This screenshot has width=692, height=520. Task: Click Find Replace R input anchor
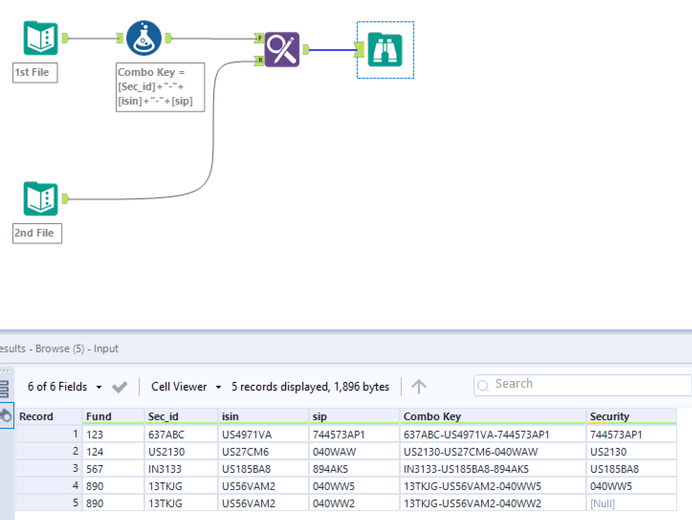tap(260, 60)
